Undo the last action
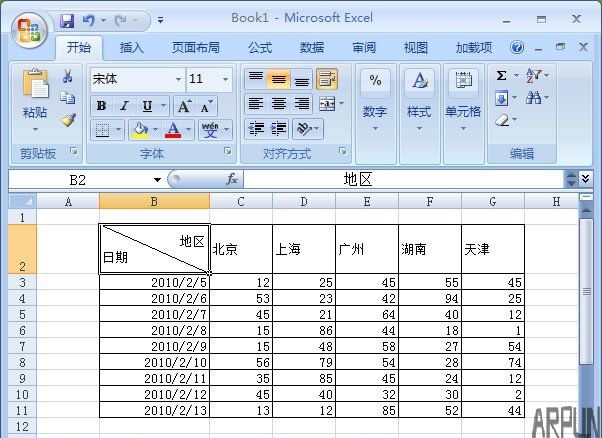Screen dimensions: 602x438 [x=88, y=20]
